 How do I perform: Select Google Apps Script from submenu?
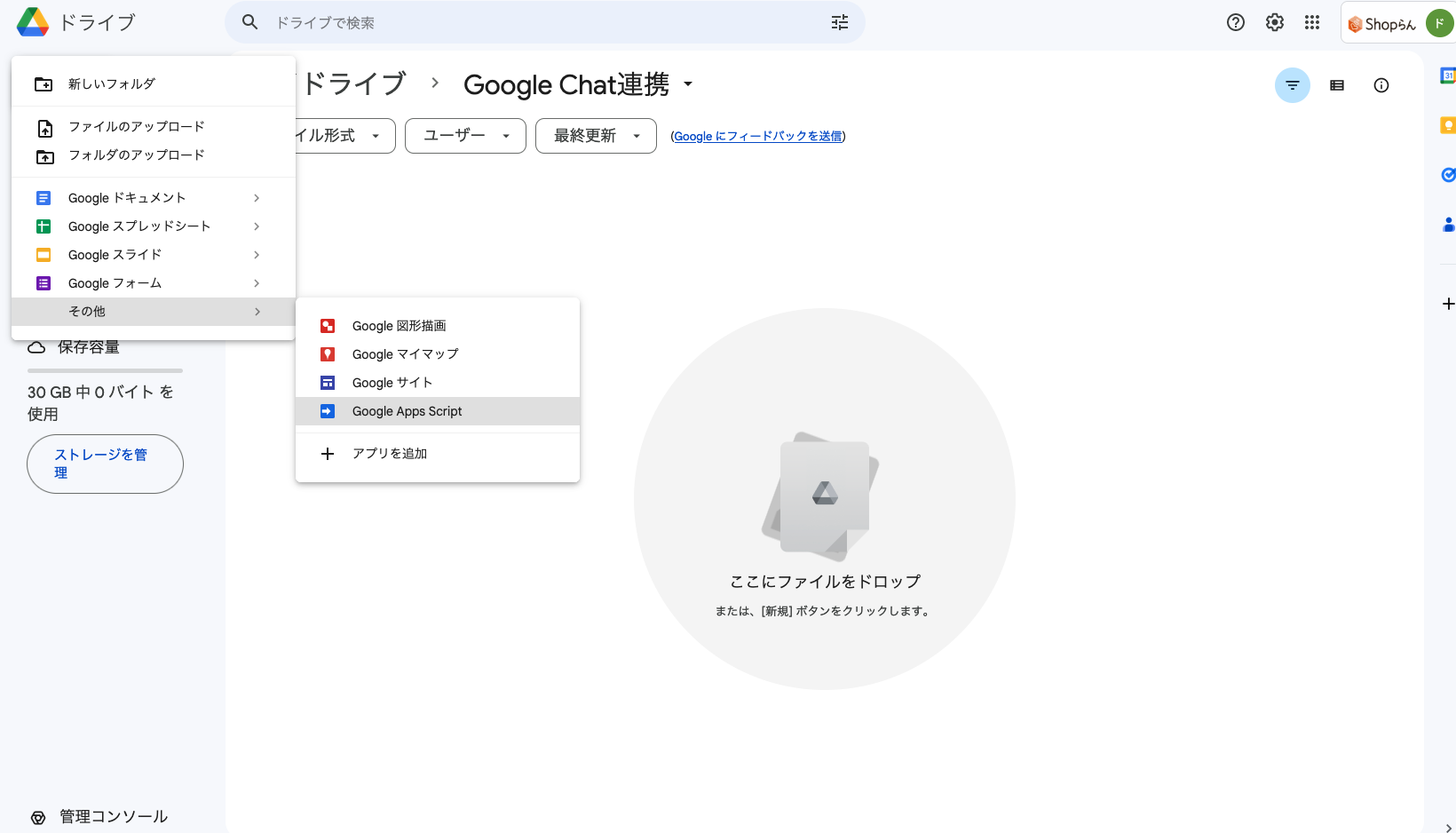point(408,411)
